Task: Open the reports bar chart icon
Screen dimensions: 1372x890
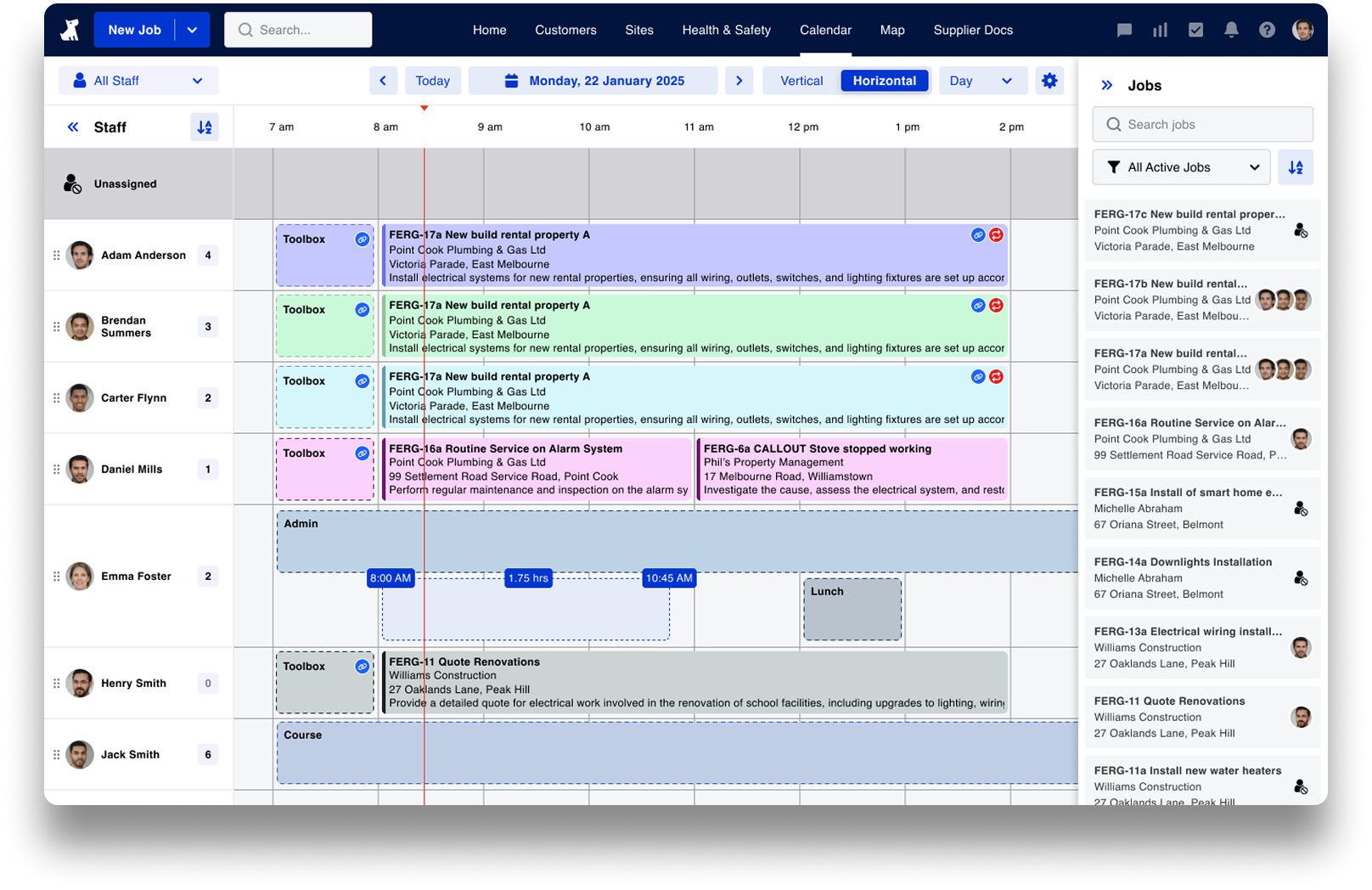Action: click(1160, 30)
